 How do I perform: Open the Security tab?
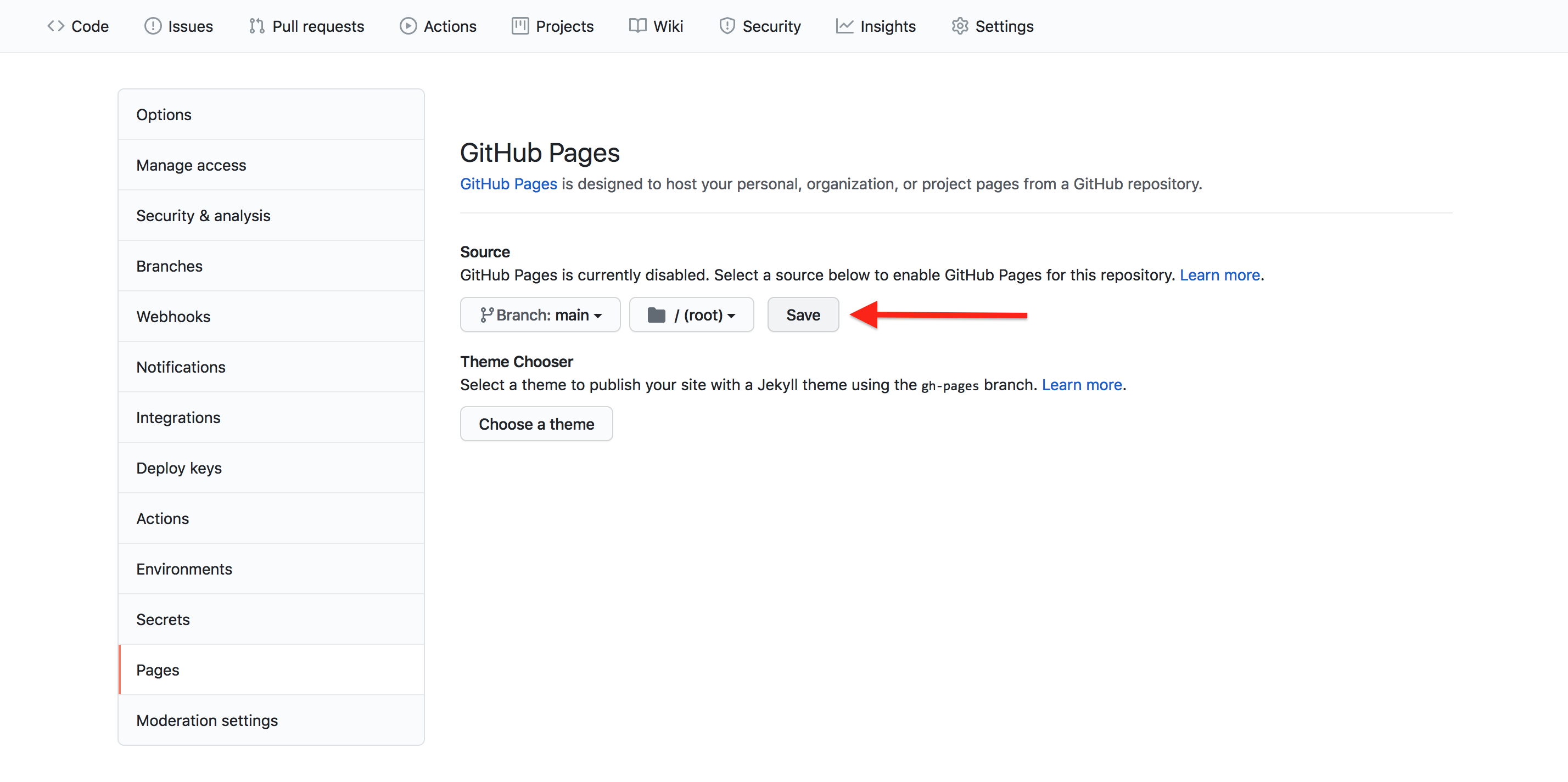760,26
